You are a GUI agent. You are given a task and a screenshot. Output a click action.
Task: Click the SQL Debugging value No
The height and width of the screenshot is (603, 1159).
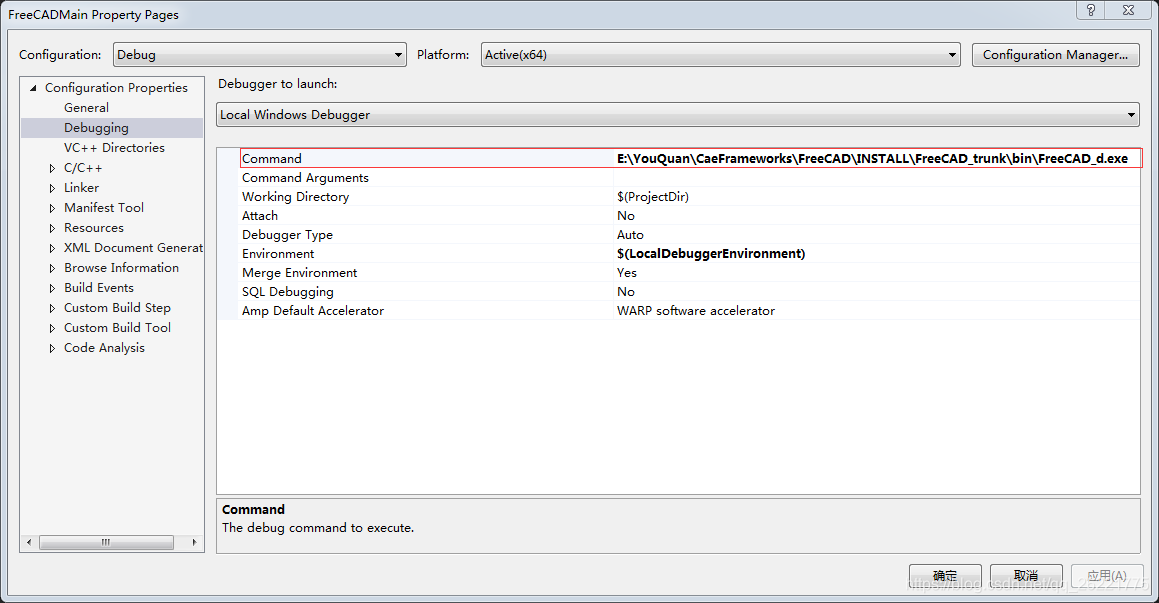point(626,292)
